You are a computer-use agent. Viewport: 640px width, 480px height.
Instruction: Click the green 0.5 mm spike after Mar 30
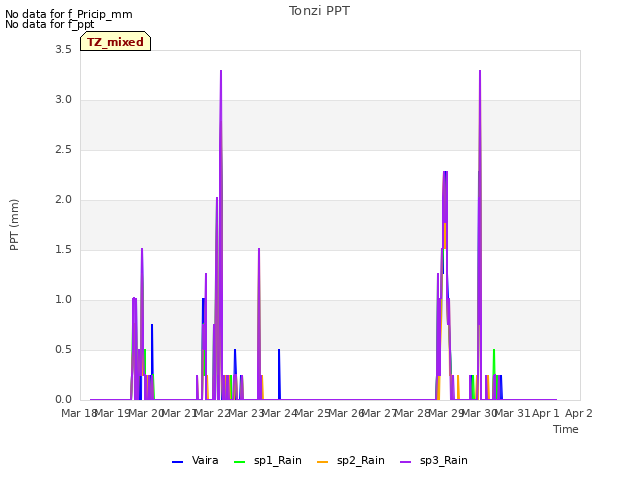tap(494, 351)
